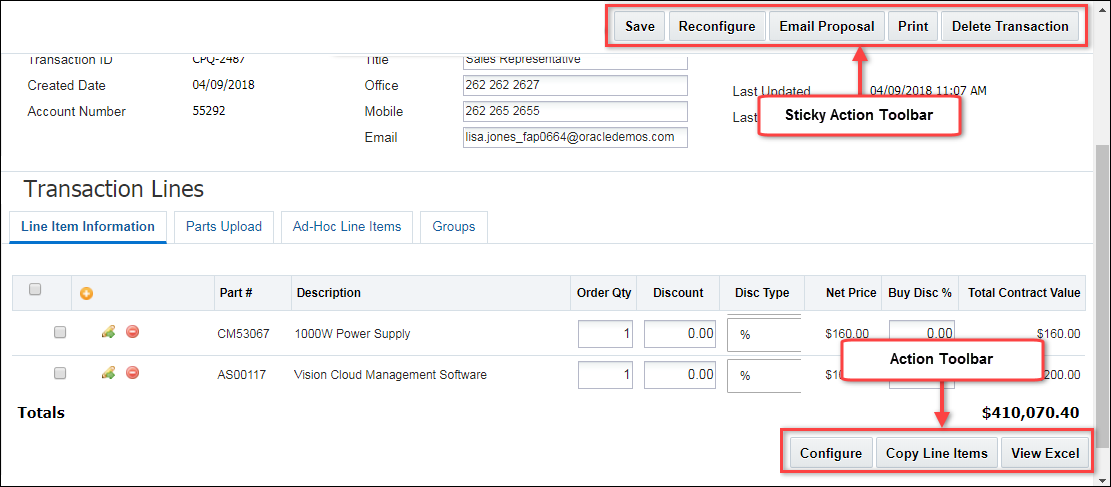
Task: Check the box for part CM53067
Action: tap(60, 333)
